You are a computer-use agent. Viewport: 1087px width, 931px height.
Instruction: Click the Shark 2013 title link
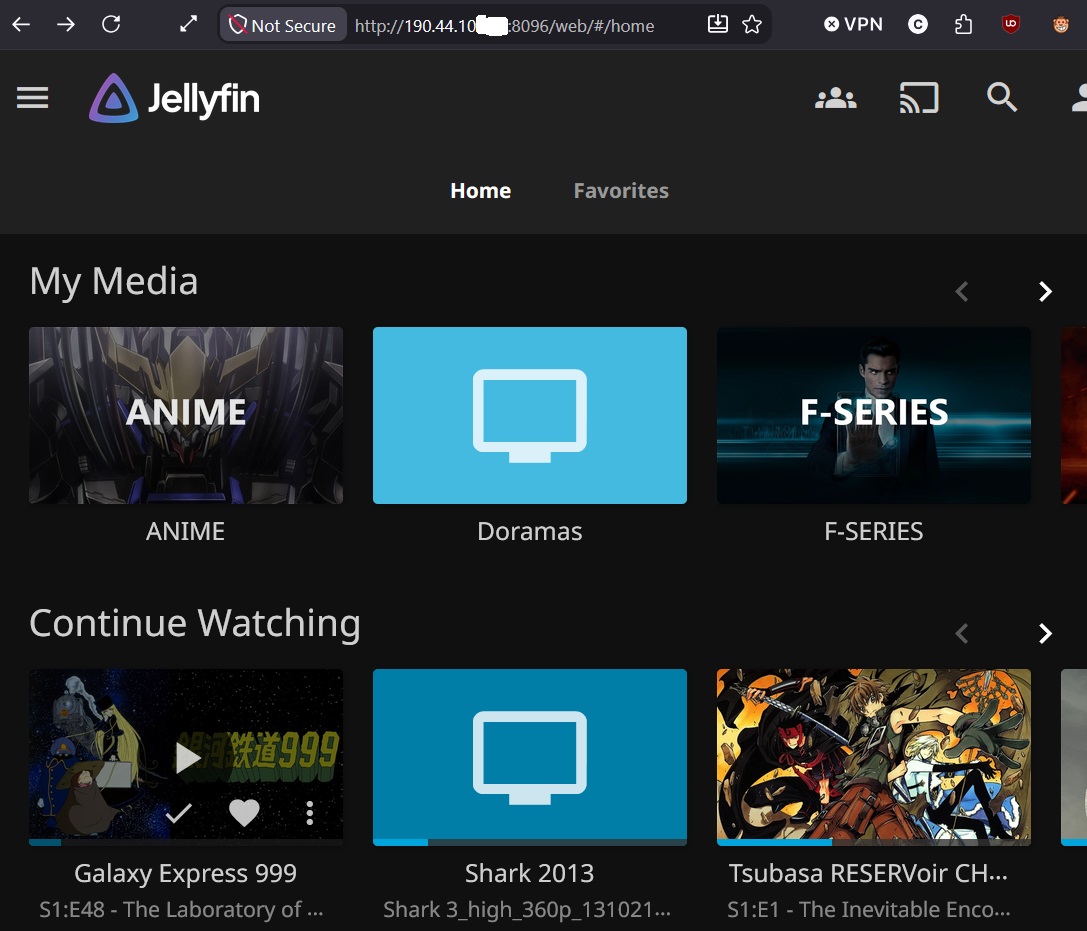point(530,873)
